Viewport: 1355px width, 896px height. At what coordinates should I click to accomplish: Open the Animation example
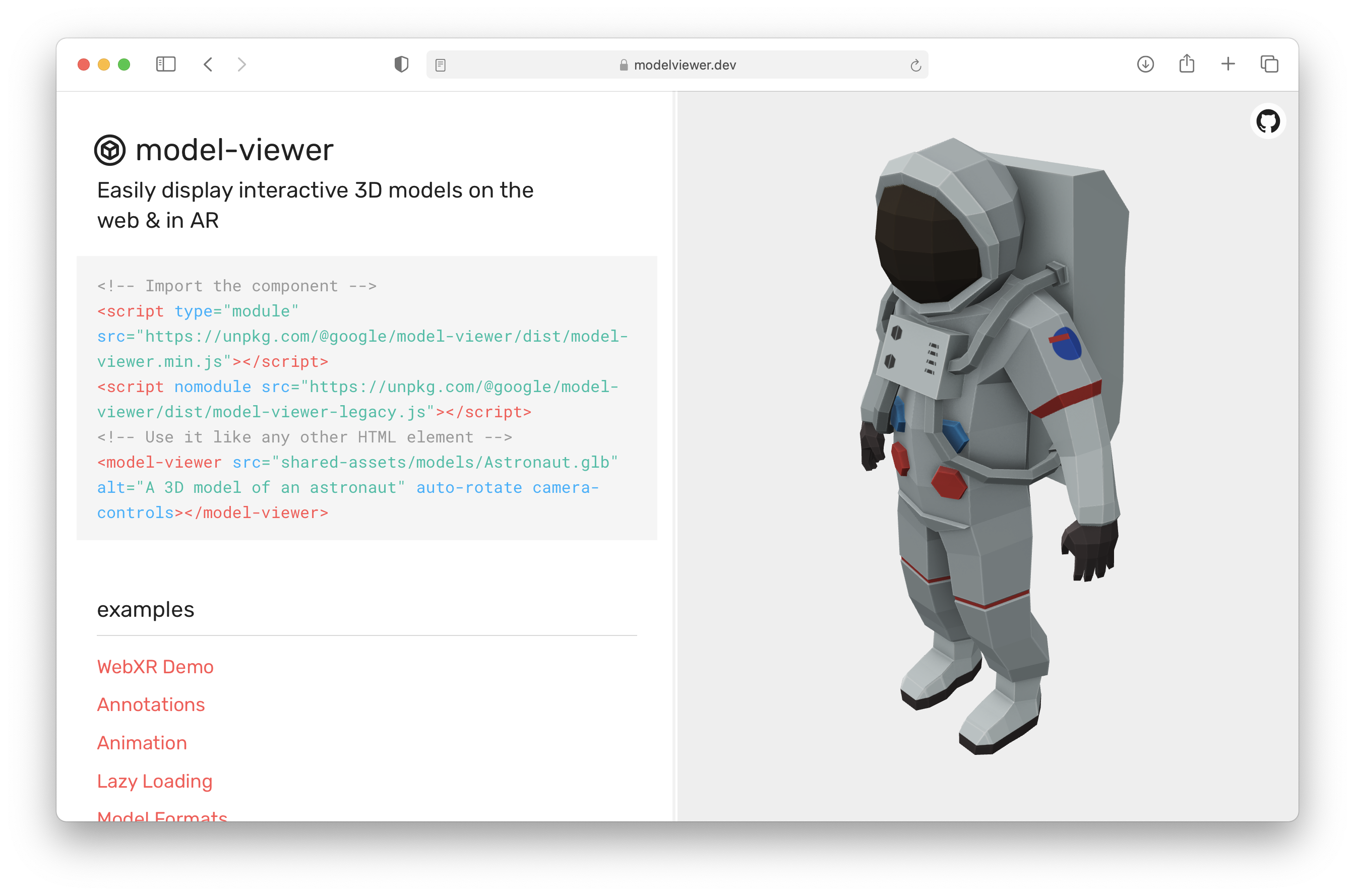coord(142,743)
